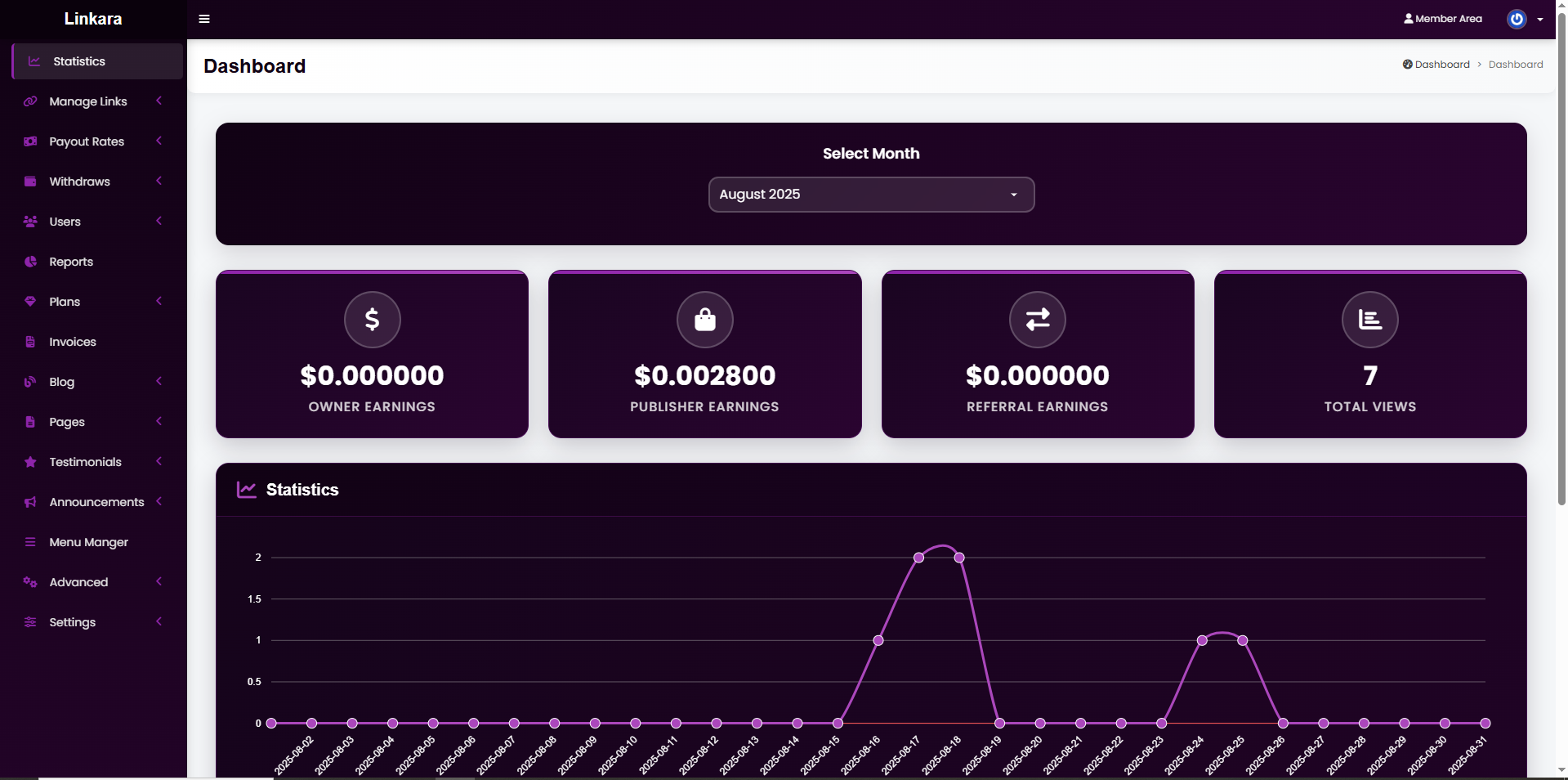The image size is (1568, 780).
Task: Click the Member Area link
Action: tap(1443, 19)
